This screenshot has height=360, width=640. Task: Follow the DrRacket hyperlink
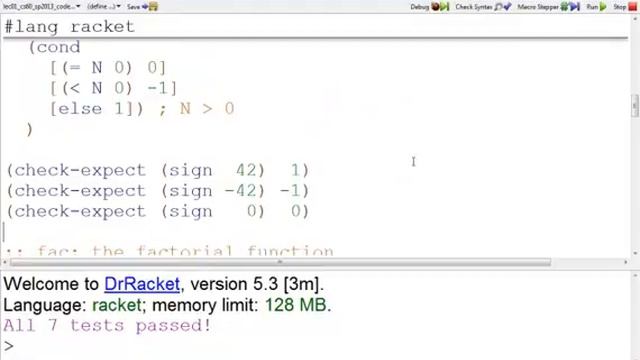pos(142,284)
